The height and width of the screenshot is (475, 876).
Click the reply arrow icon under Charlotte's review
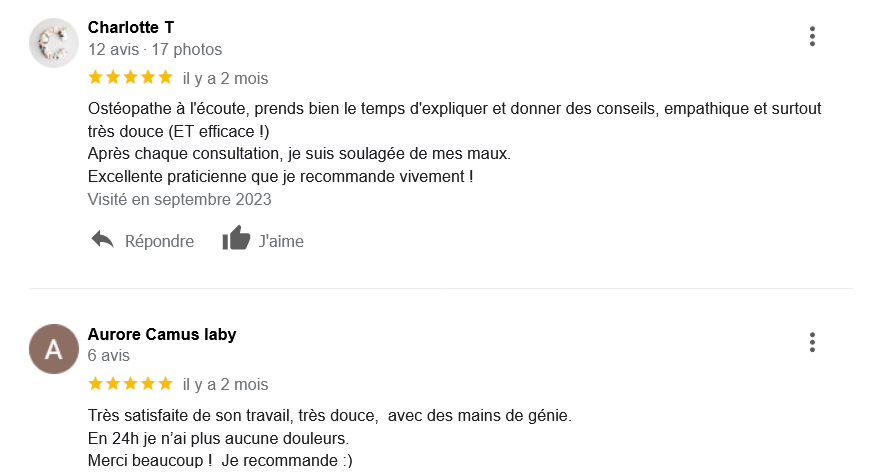point(102,240)
